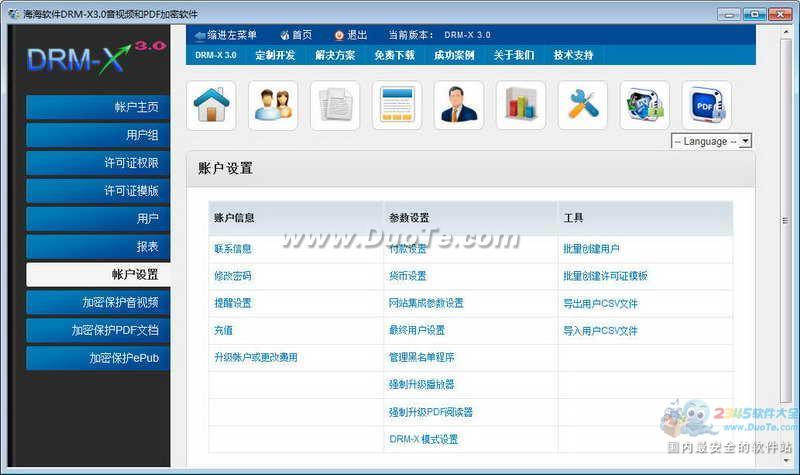The image size is (800, 475).
Task: Open the 管理黑名单程序 link
Action: pyautogui.click(x=421, y=357)
